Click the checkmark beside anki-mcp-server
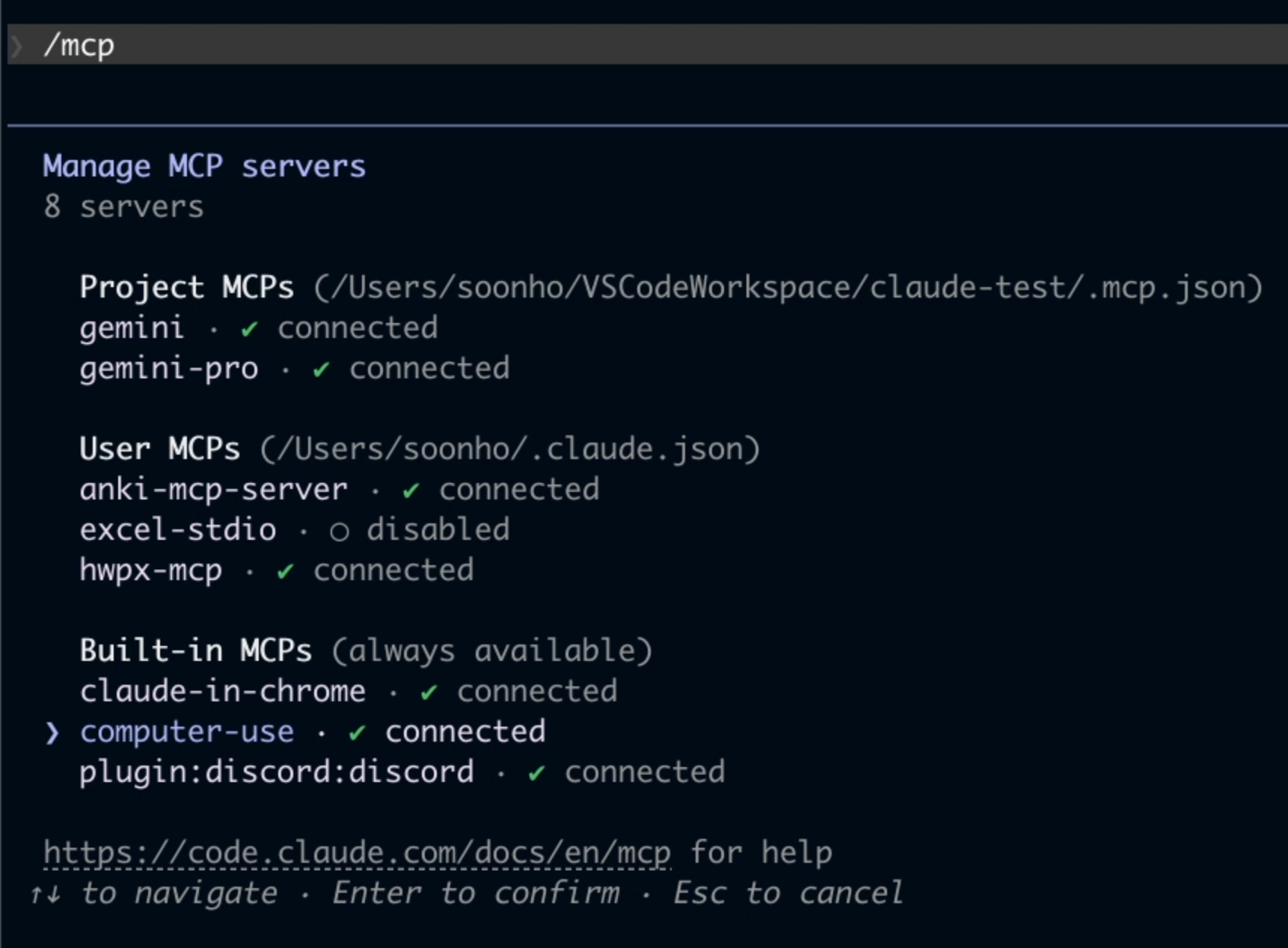The width and height of the screenshot is (1288, 948). pos(411,490)
